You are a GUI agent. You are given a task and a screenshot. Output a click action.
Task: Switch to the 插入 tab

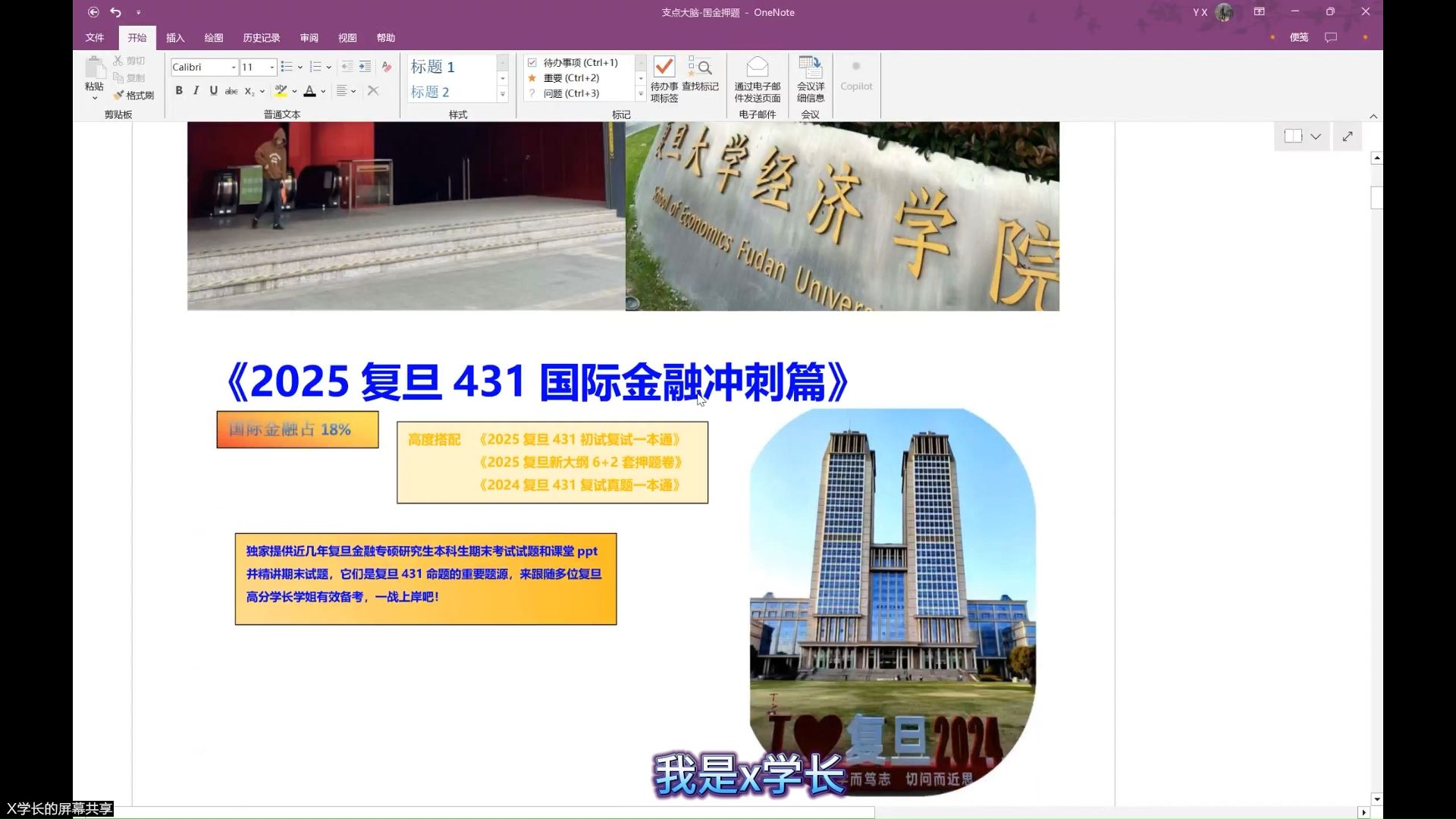175,38
